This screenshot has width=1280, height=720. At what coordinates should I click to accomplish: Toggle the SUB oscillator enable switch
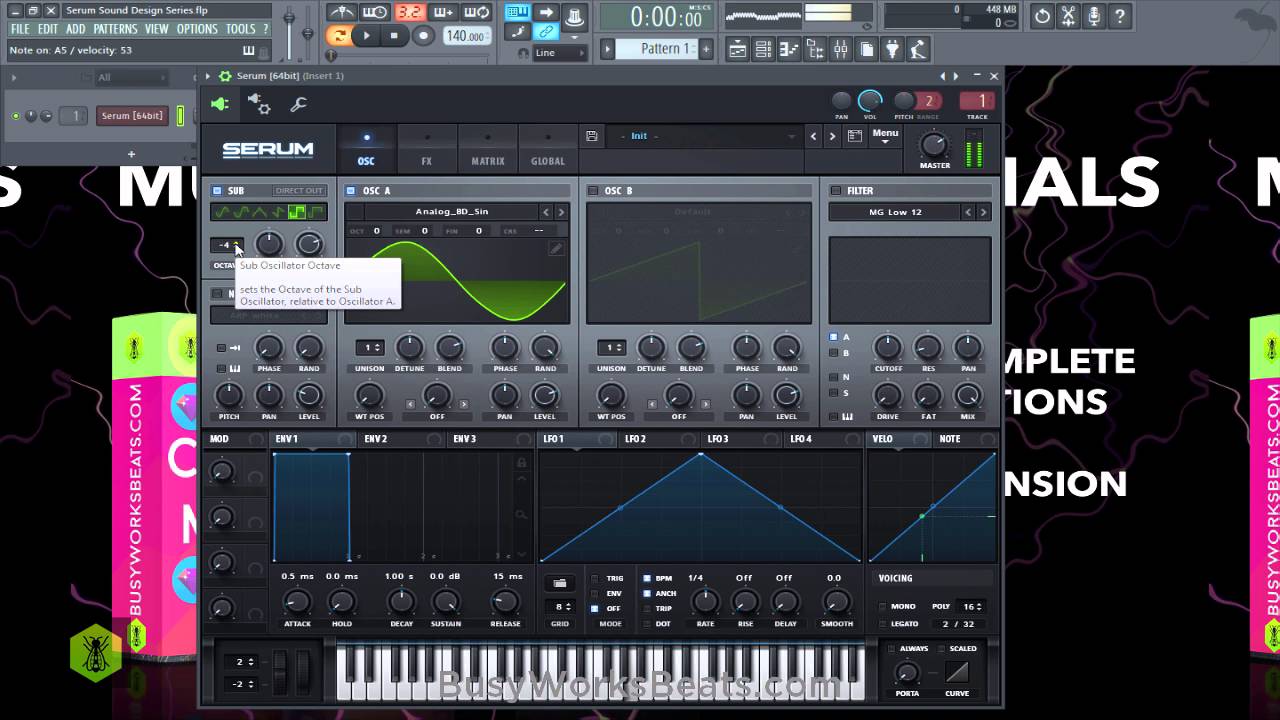217,190
